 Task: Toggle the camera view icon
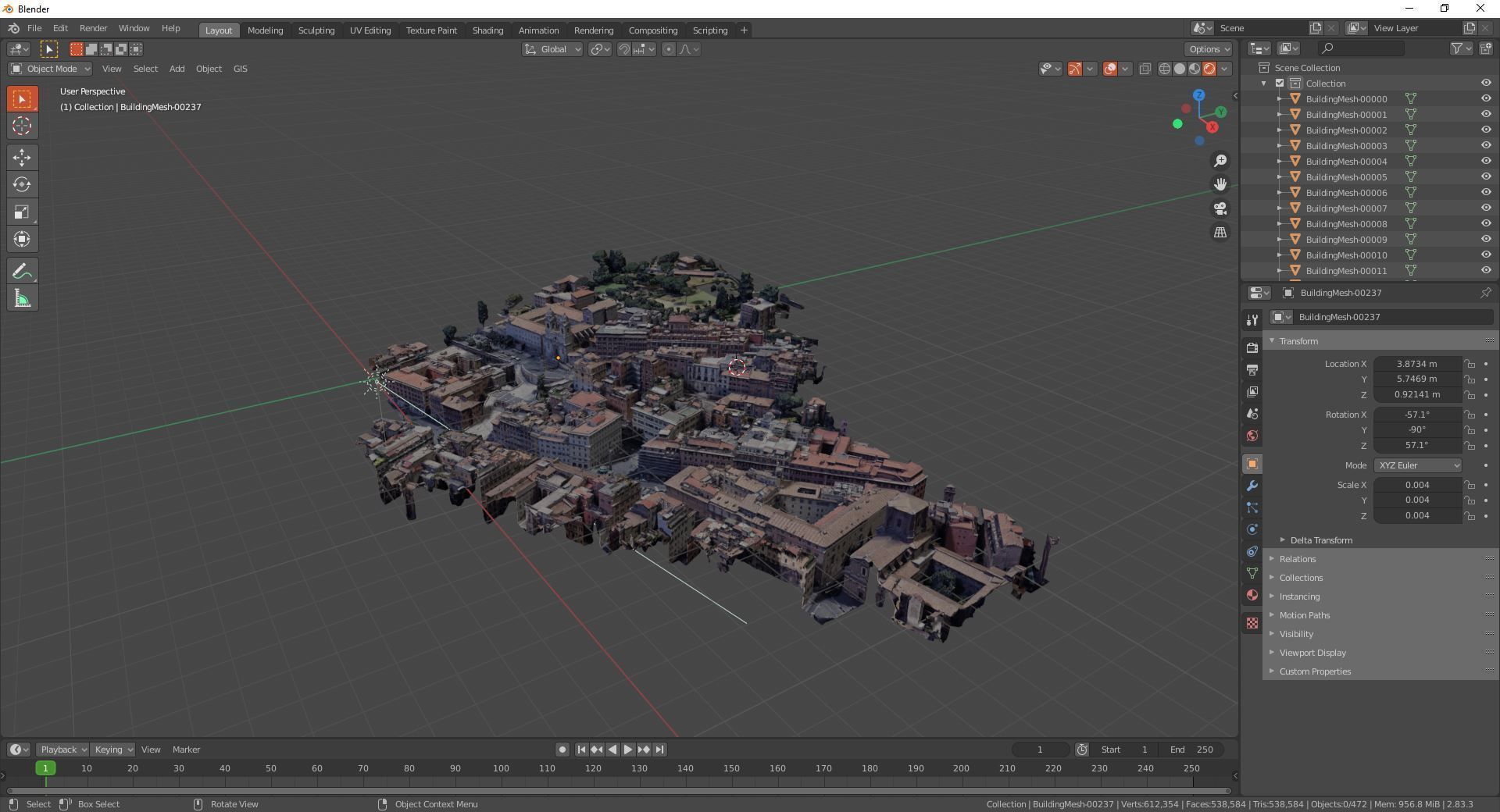pos(1220,208)
